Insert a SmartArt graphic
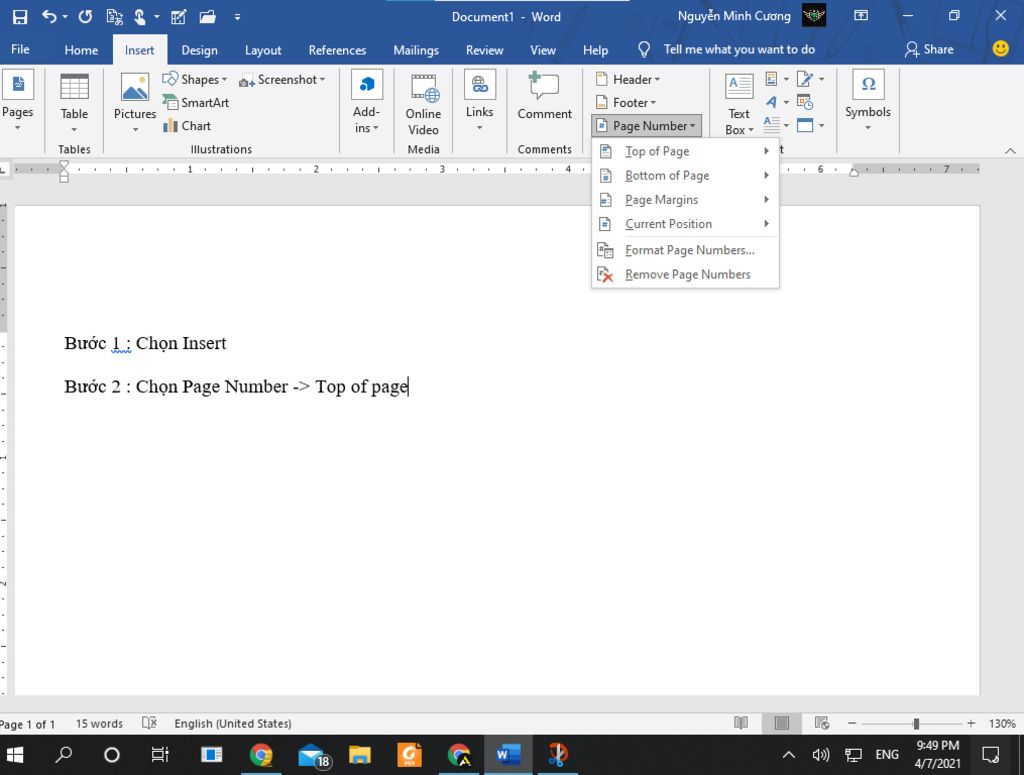The width and height of the screenshot is (1024, 775). 196,103
